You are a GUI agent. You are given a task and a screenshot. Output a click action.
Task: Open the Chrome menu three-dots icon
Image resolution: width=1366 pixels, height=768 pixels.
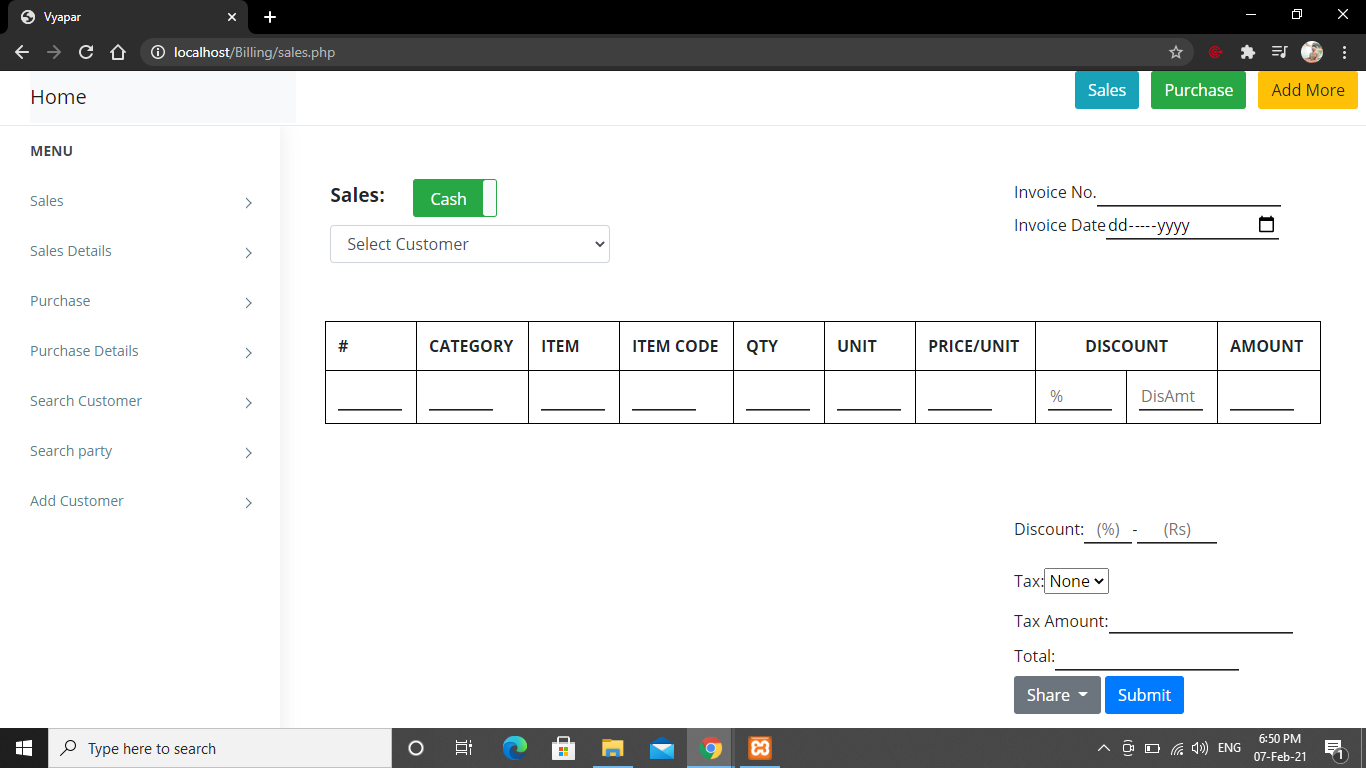pyautogui.click(x=1345, y=52)
